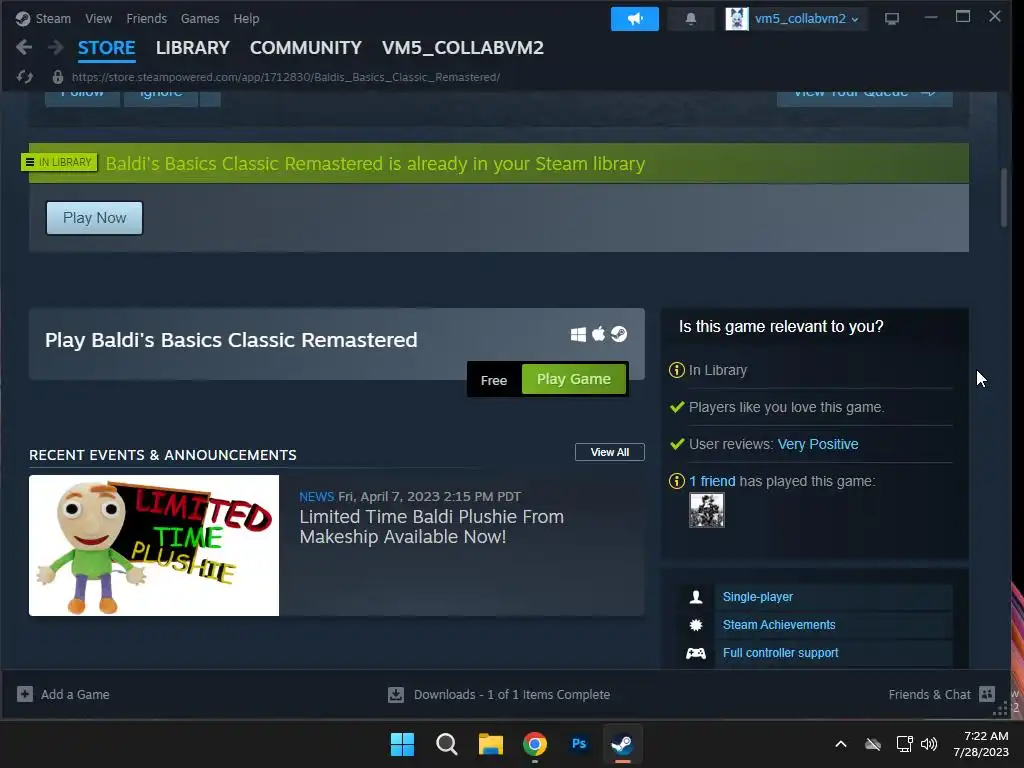Open the Games menu

tap(200, 19)
